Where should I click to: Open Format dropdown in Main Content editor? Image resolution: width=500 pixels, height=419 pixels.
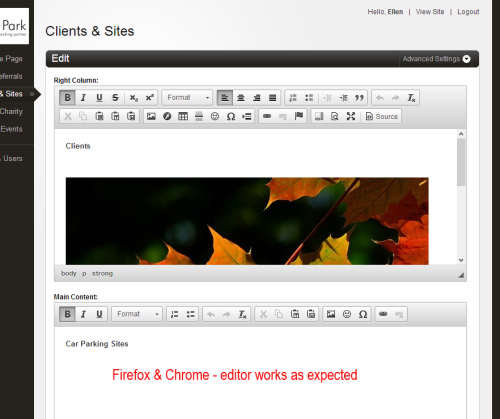click(x=137, y=314)
